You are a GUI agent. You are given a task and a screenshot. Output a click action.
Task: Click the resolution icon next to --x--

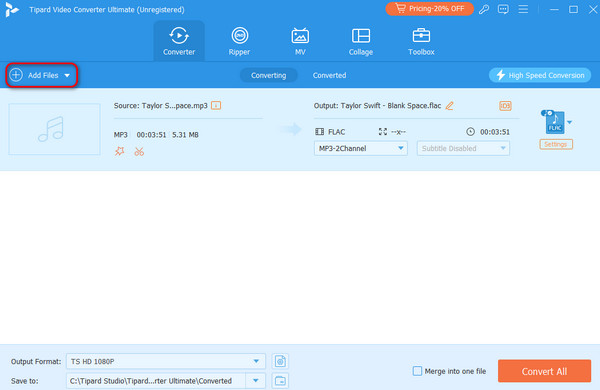[x=383, y=132]
